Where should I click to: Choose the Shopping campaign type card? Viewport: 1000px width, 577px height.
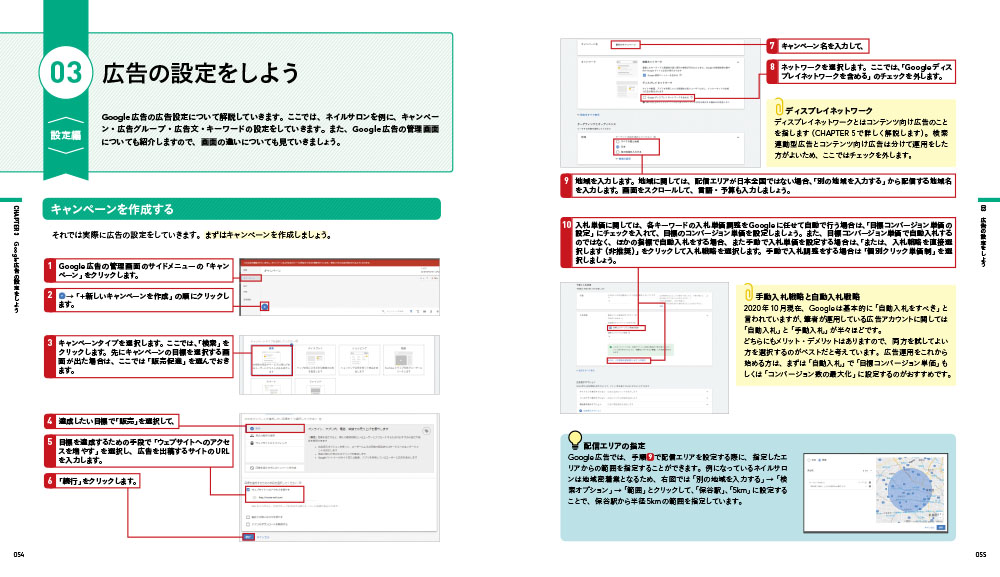(x=360, y=360)
